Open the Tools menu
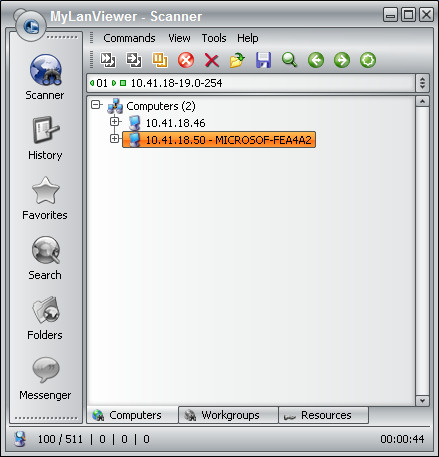 click(214, 38)
